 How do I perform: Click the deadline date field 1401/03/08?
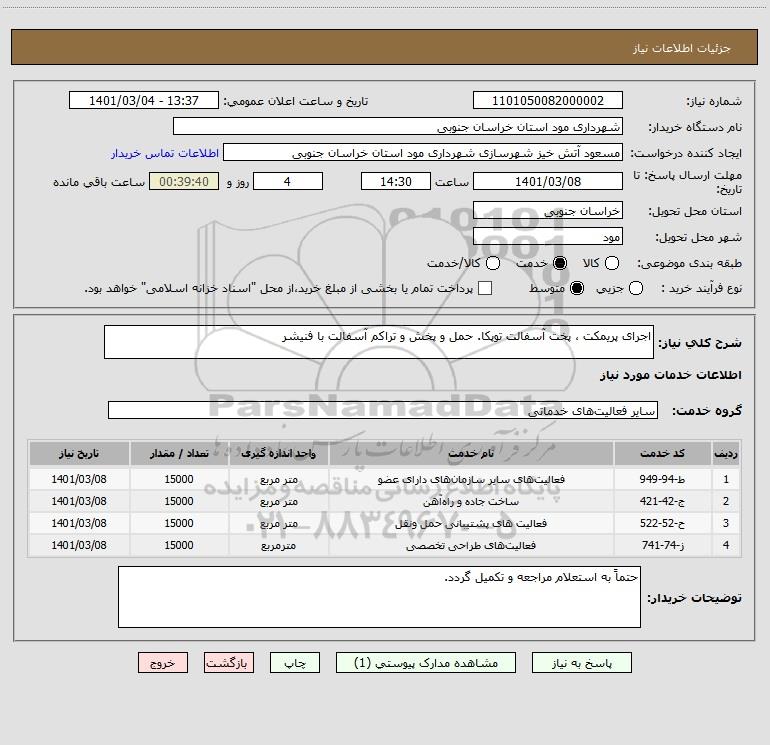click(x=548, y=181)
